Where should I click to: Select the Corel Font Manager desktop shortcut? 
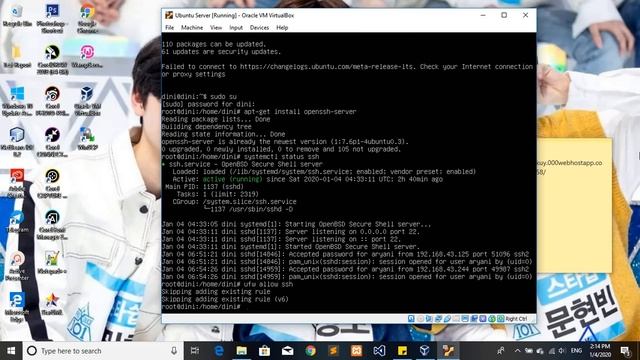52,225
